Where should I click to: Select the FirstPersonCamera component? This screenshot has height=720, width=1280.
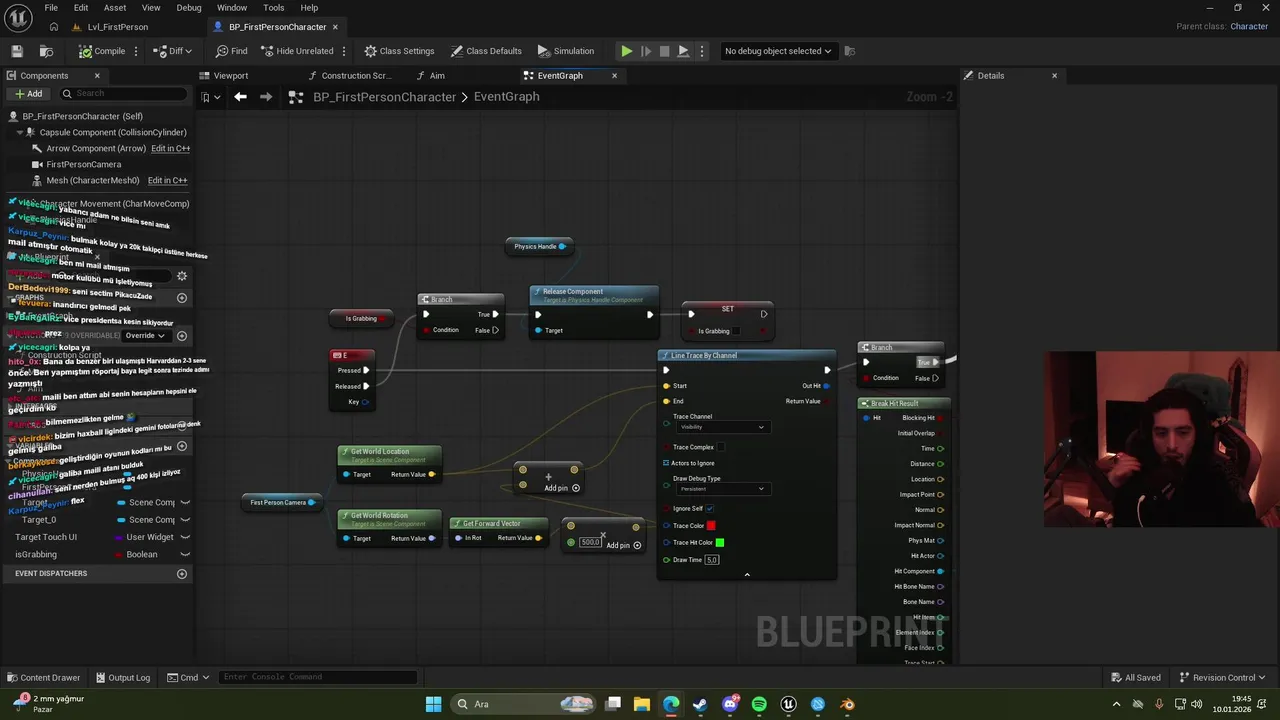pyautogui.click(x=83, y=164)
